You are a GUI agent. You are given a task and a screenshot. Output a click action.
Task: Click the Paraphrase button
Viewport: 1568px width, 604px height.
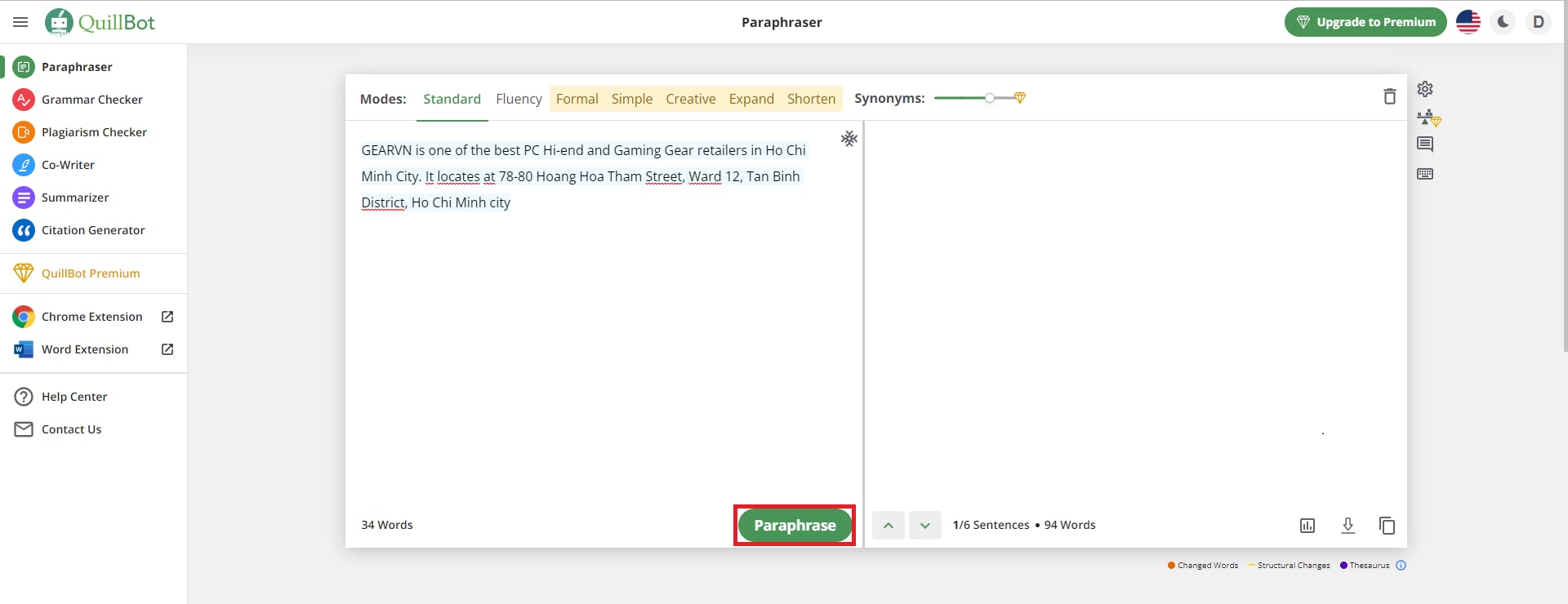click(x=795, y=526)
